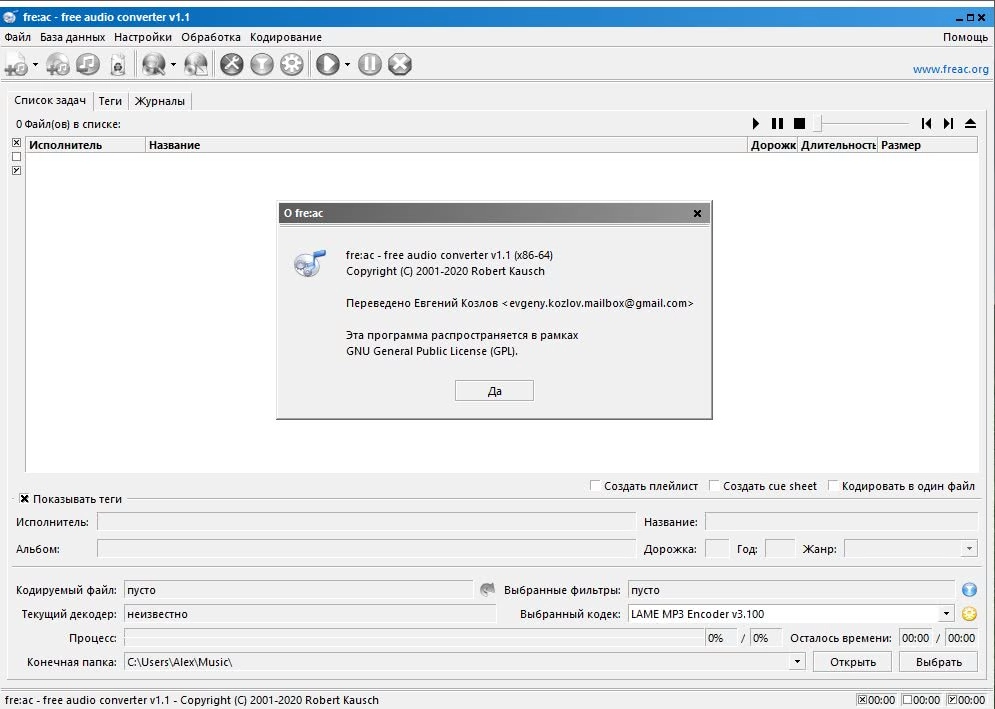Screen dimensions: 995x709
Task: Click the Выбрать folder button
Action: pyautogui.click(x=939, y=662)
